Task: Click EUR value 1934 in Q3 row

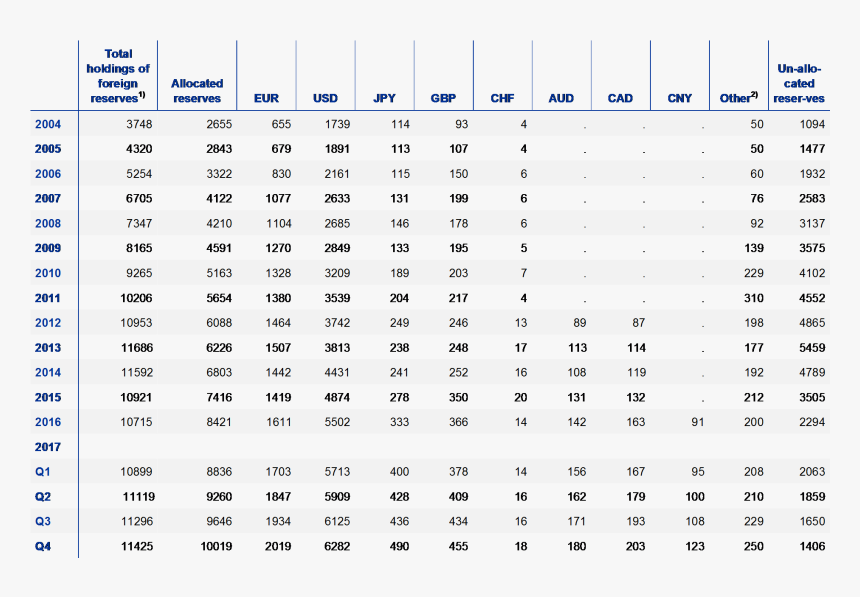Action: point(278,521)
